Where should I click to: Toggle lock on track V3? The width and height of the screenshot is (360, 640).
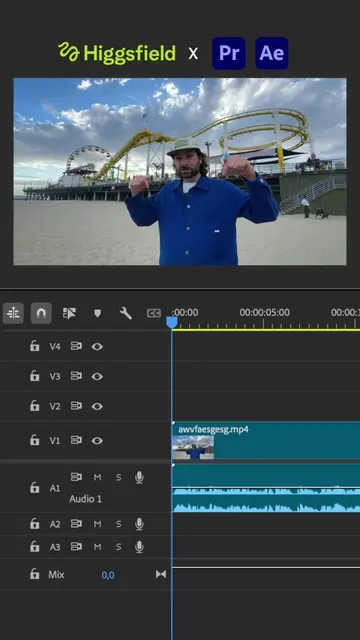(x=35, y=376)
